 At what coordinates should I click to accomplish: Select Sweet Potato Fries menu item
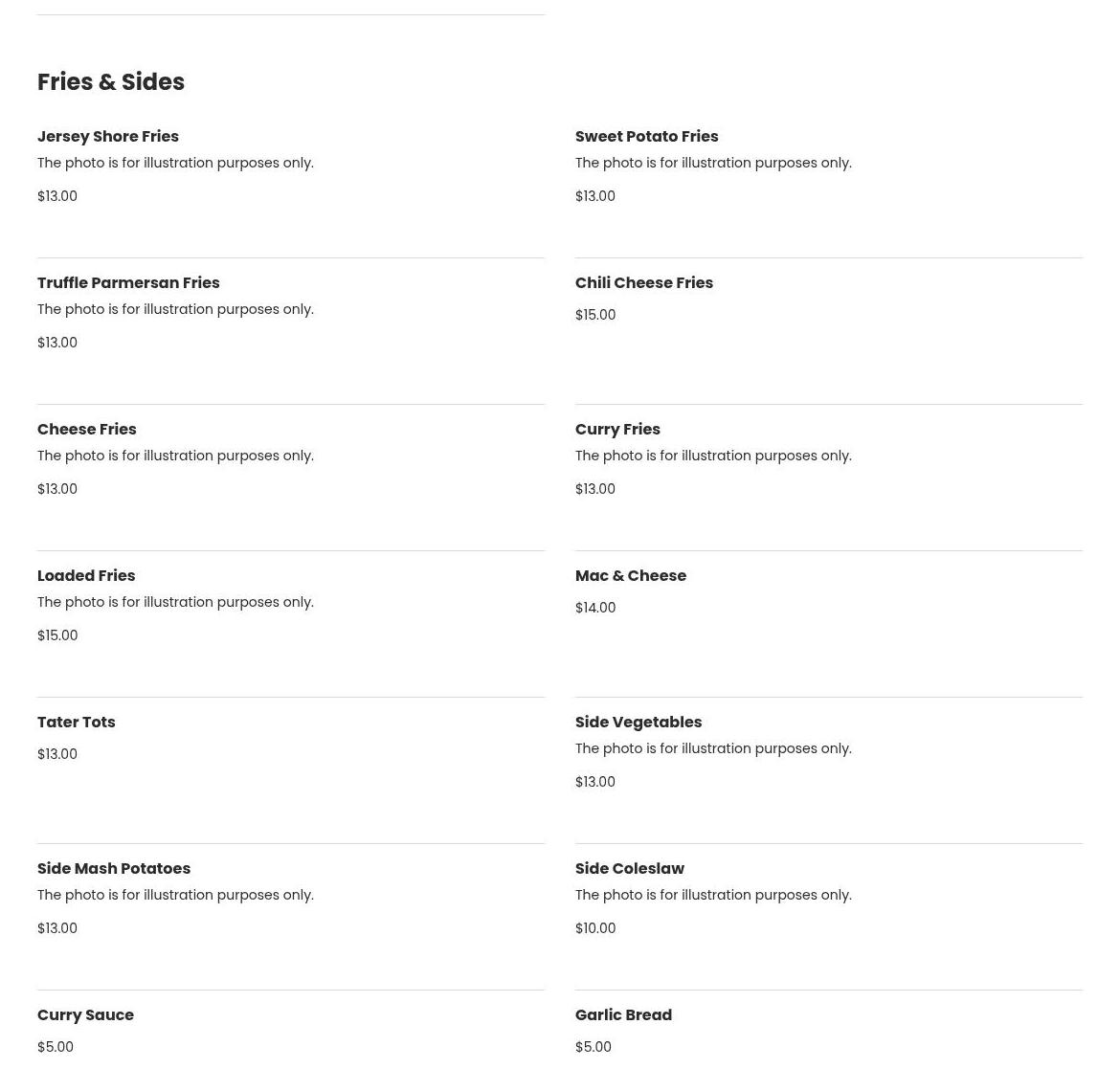click(x=646, y=137)
